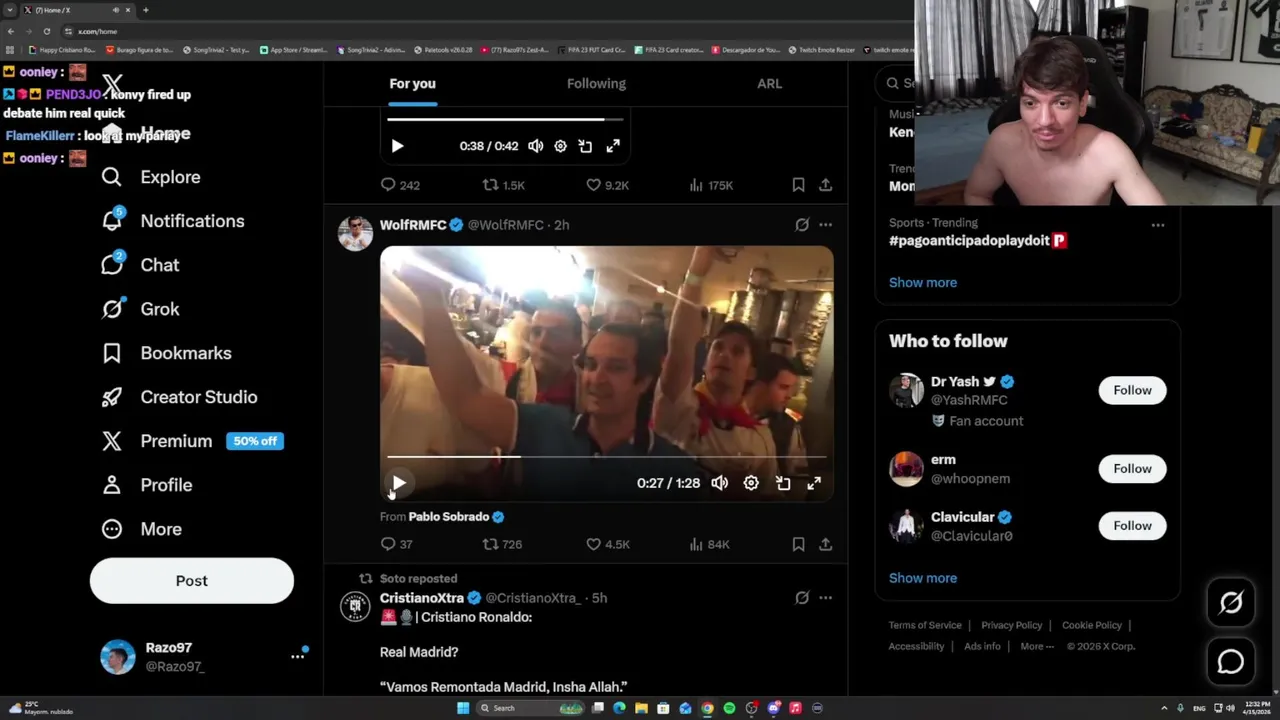Enable picture-in-picture on the WolfRMFC video
Viewport: 1280px width, 720px height.
coord(783,483)
